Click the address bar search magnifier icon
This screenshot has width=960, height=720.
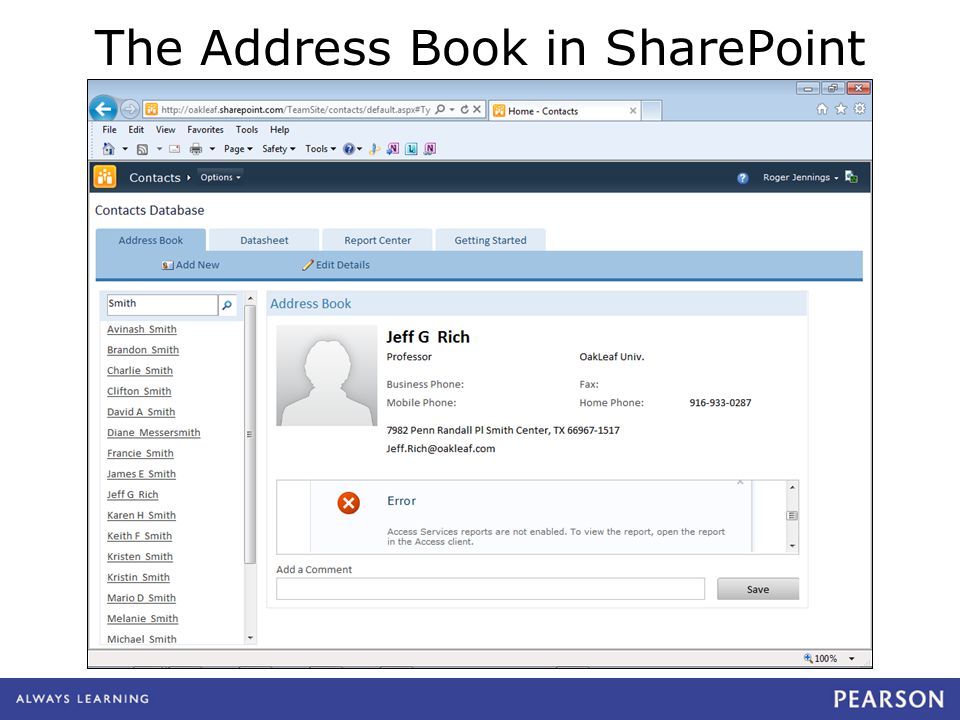[440, 110]
